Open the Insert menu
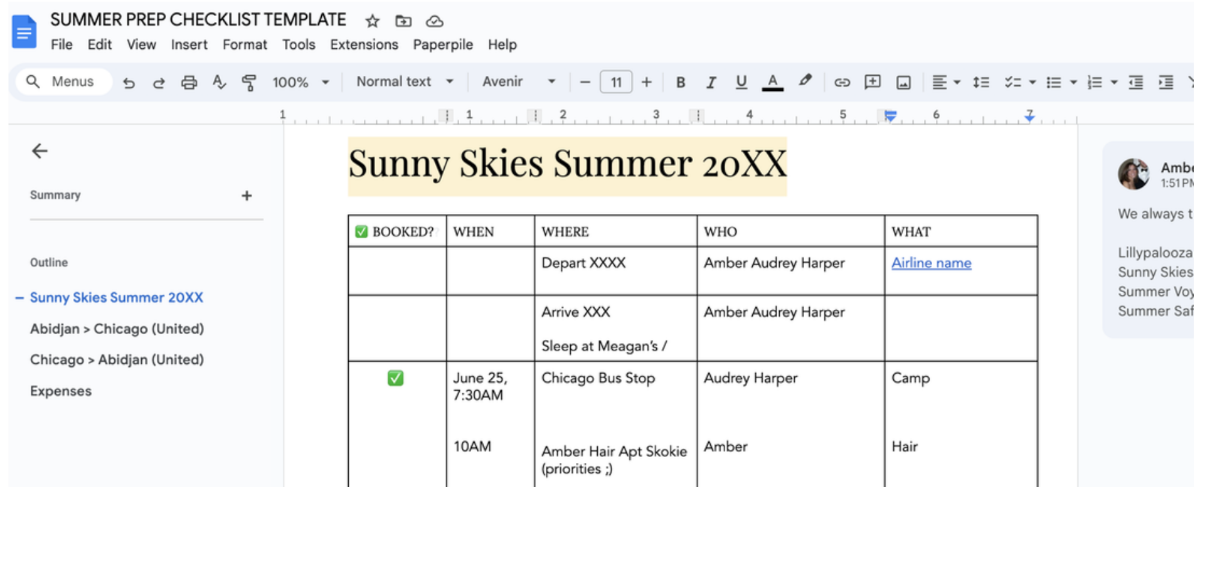The width and height of the screenshot is (1208, 561). (189, 45)
